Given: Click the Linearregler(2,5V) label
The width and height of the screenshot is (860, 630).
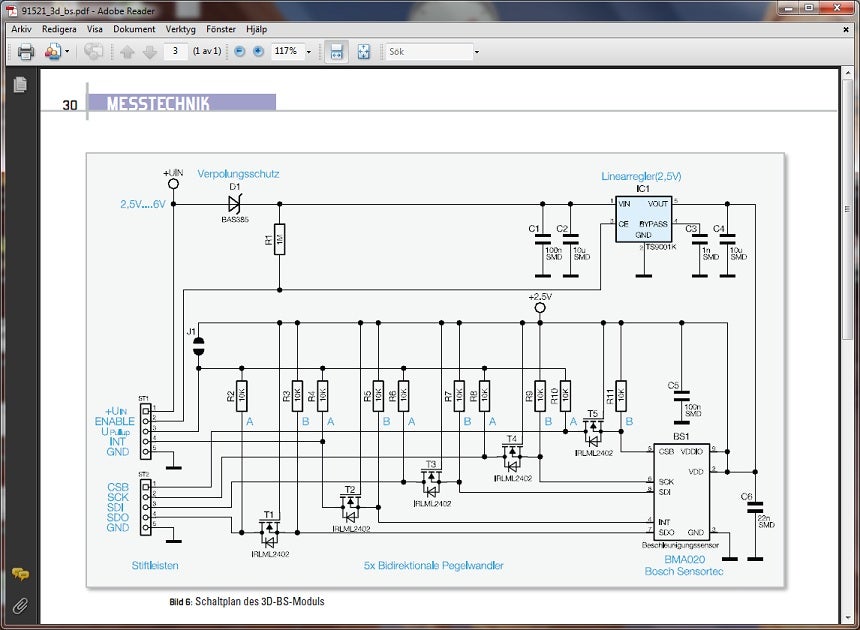Looking at the screenshot, I should (641, 176).
